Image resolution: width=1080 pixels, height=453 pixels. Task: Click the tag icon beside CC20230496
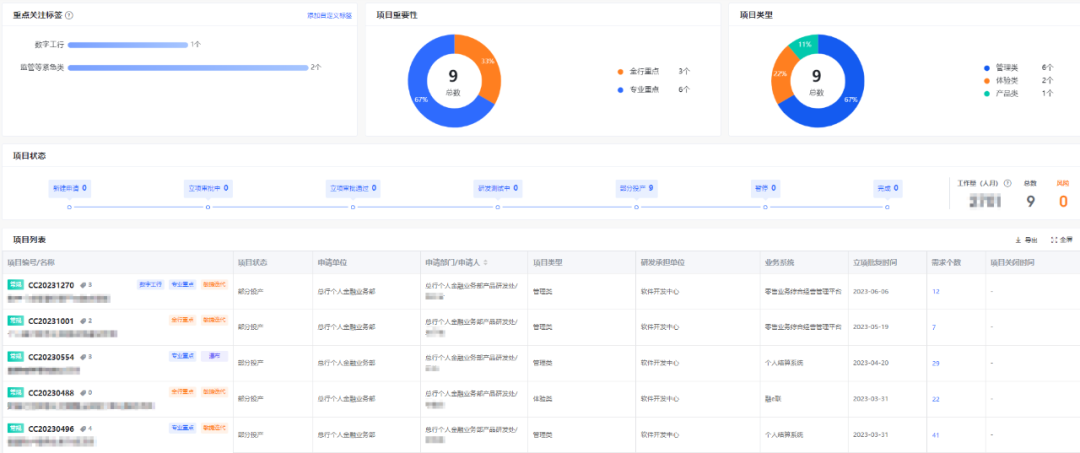[83, 428]
